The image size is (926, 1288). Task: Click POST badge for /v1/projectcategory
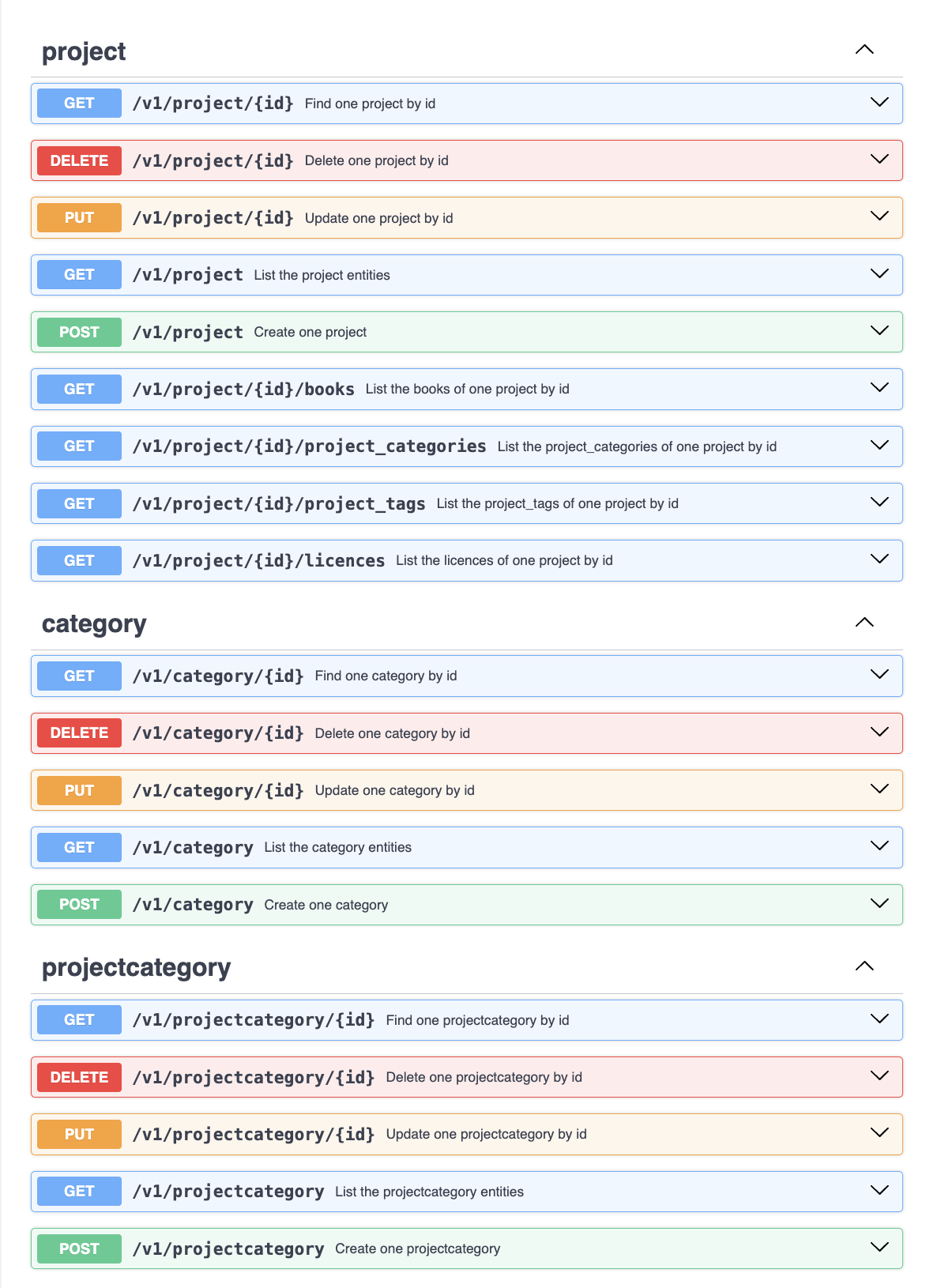pyautogui.click(x=79, y=1248)
